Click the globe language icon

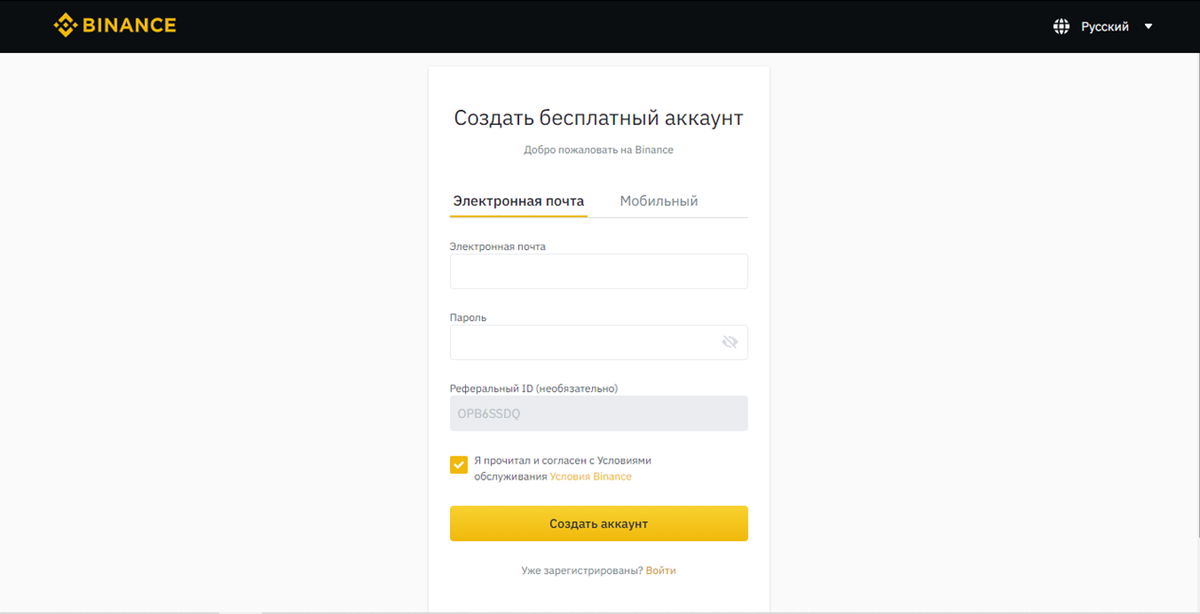[x=1062, y=27]
